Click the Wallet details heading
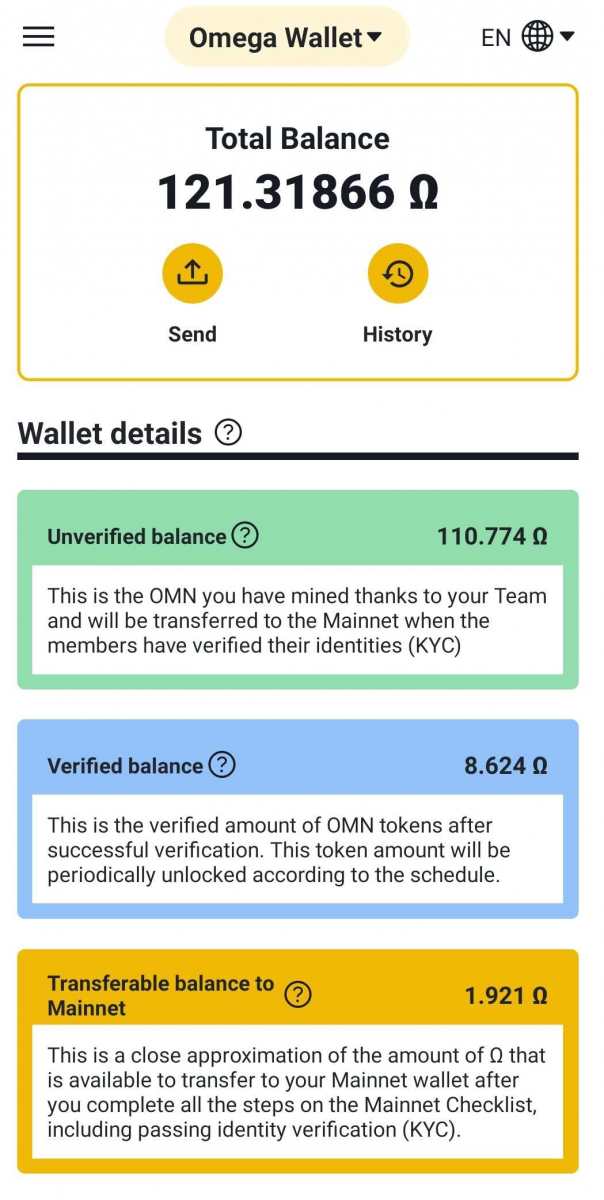This screenshot has width=604, height=1200. 110,434
